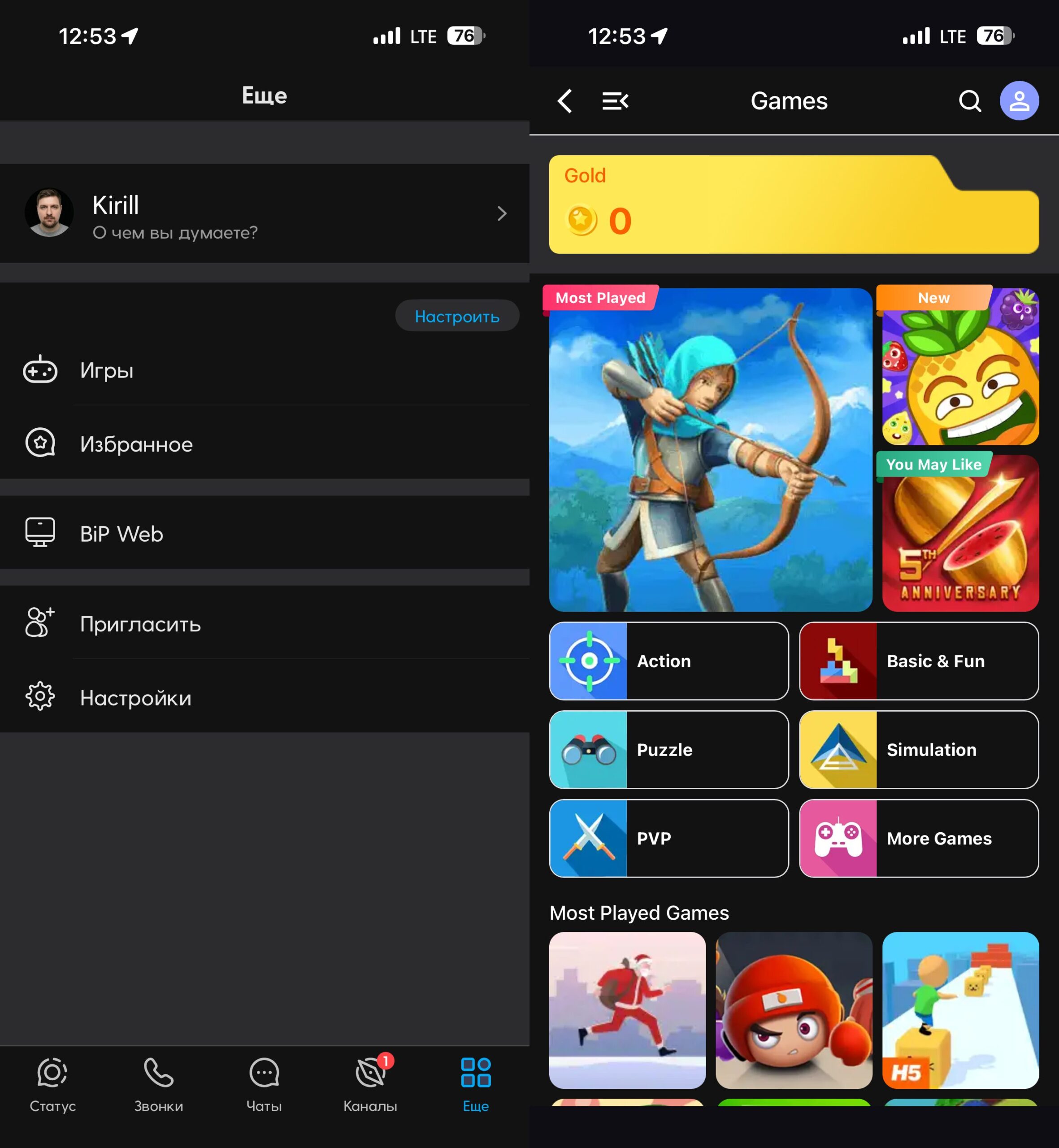The image size is (1059, 1148).
Task: Switch to the Статус tab
Action: (53, 1084)
